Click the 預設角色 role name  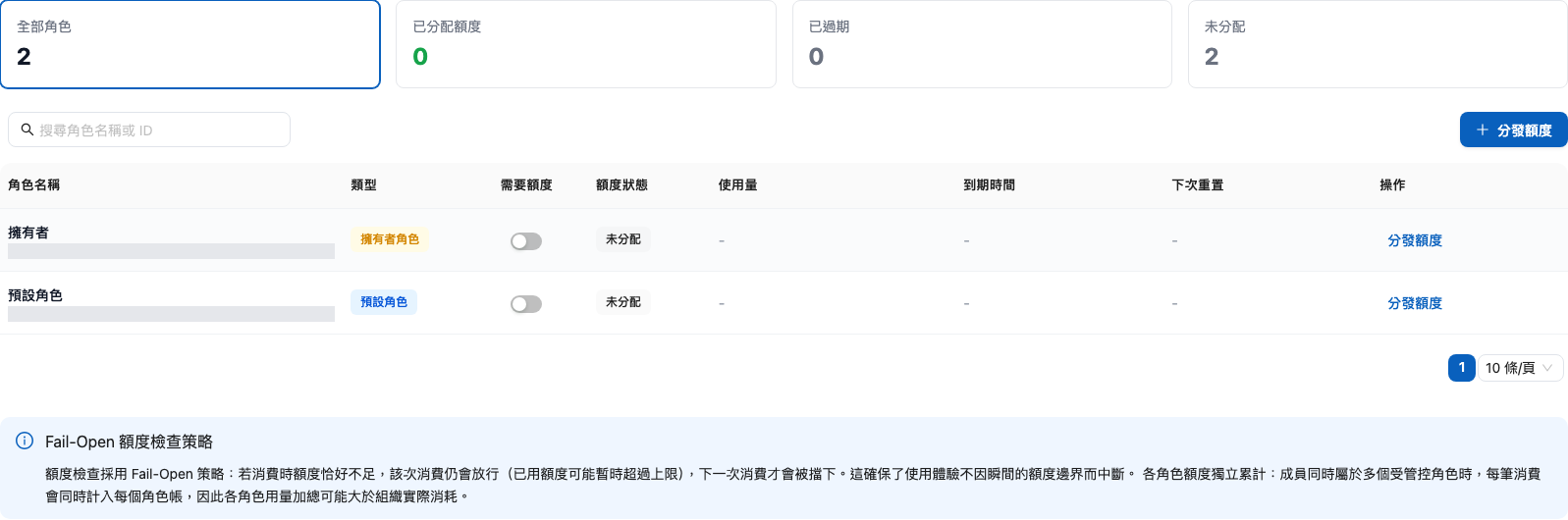tap(35, 295)
